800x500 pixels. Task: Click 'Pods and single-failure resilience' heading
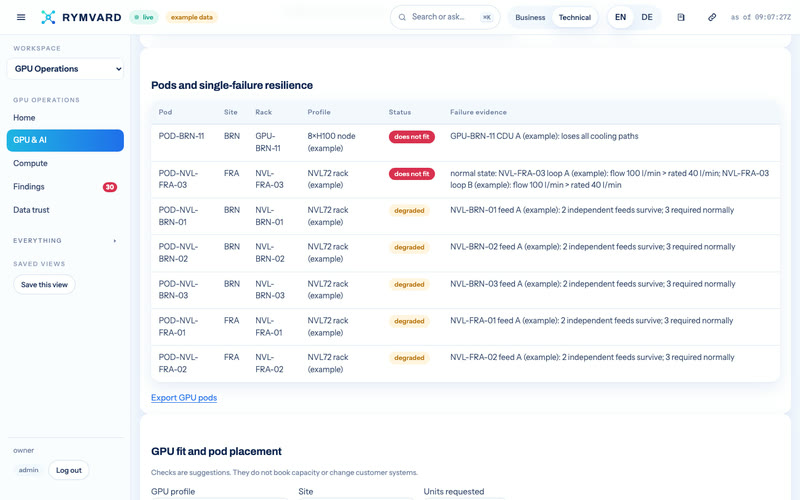click(232, 85)
